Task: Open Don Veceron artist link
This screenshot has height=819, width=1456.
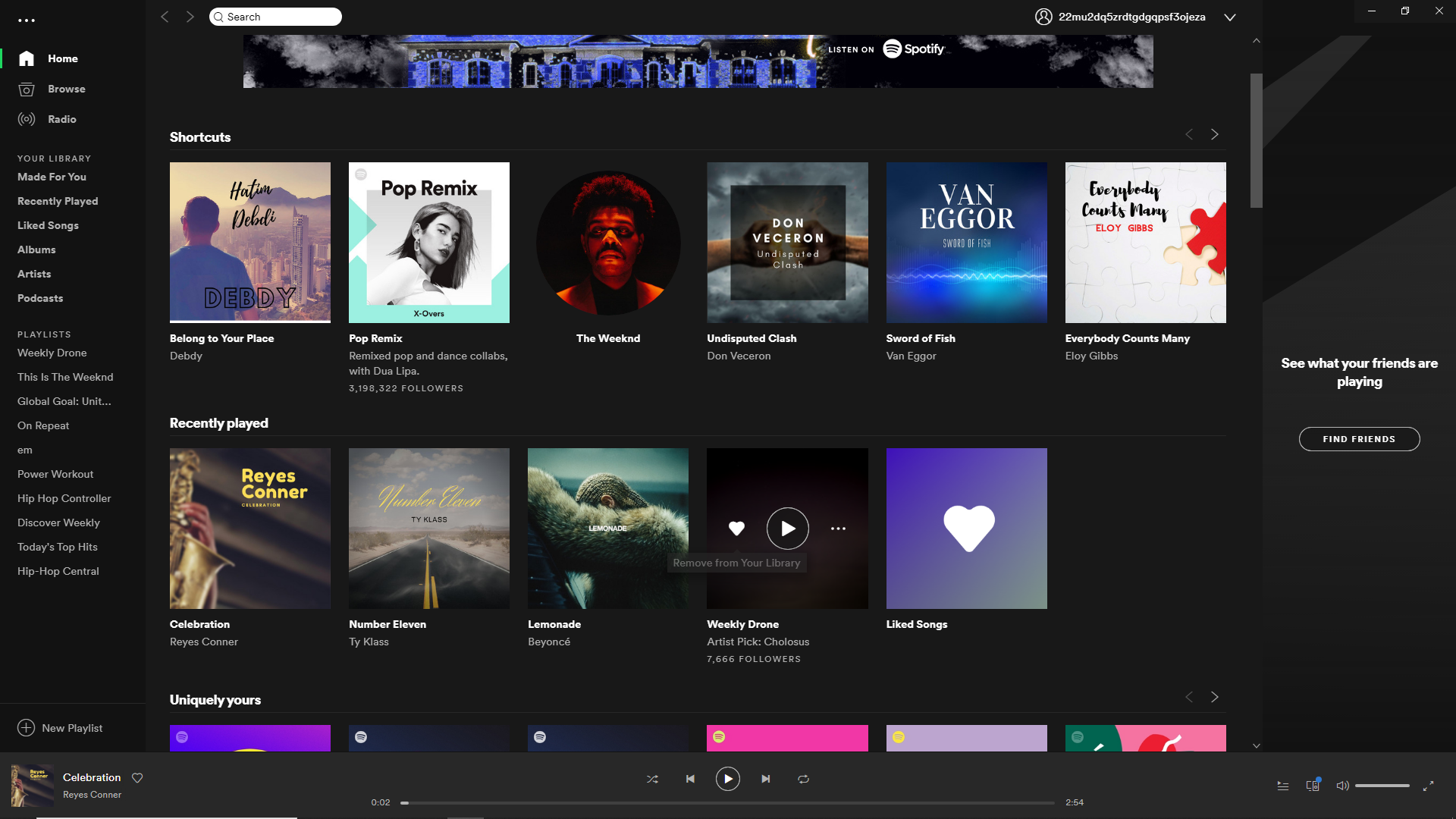Action: (739, 356)
